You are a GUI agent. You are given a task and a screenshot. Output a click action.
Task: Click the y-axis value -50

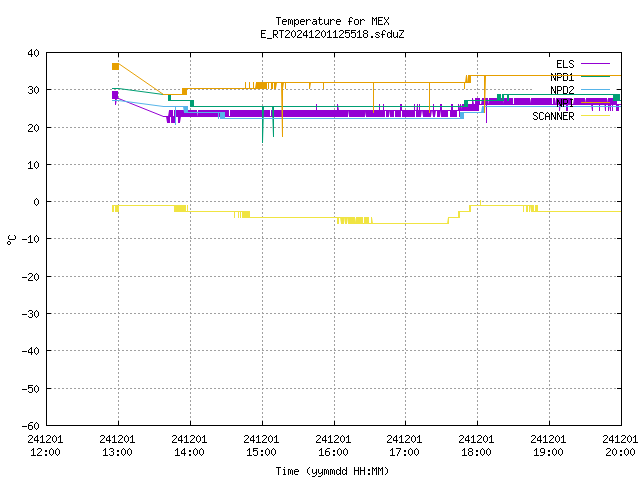[x=31, y=389]
